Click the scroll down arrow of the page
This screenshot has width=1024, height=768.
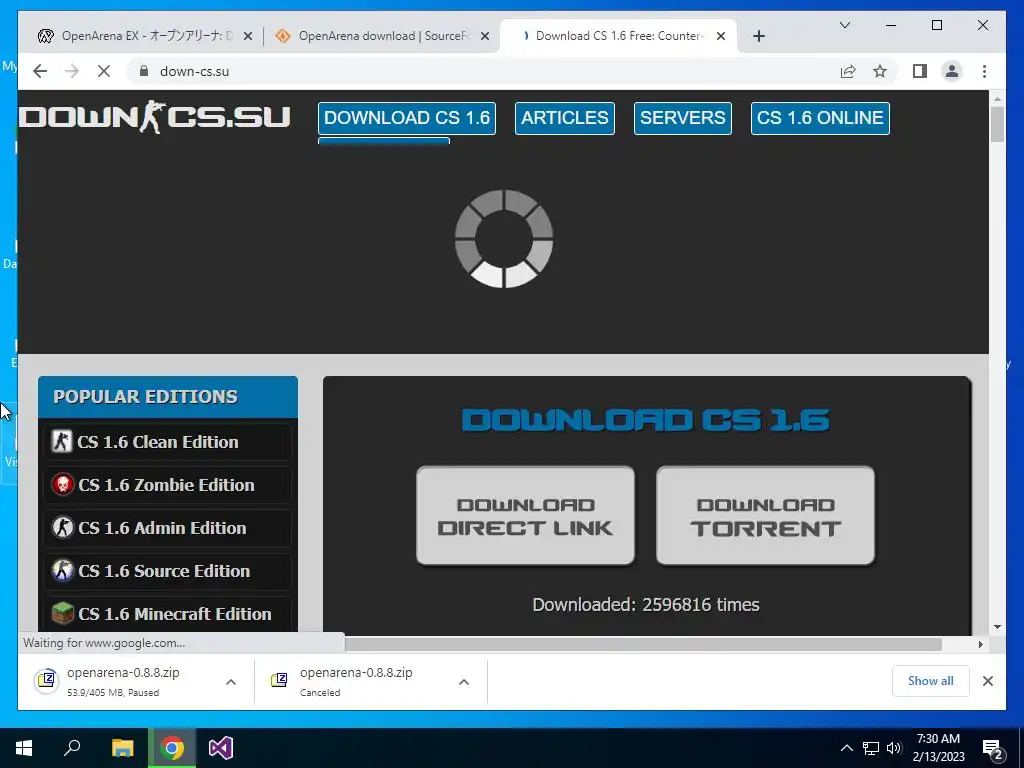(997, 627)
